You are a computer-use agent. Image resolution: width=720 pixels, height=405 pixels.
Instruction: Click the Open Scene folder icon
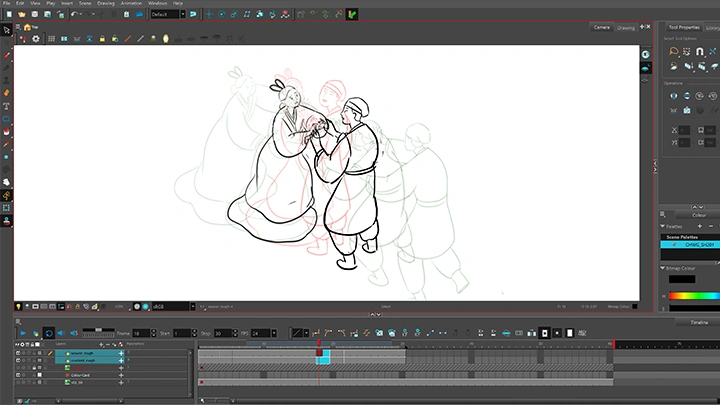22,15
